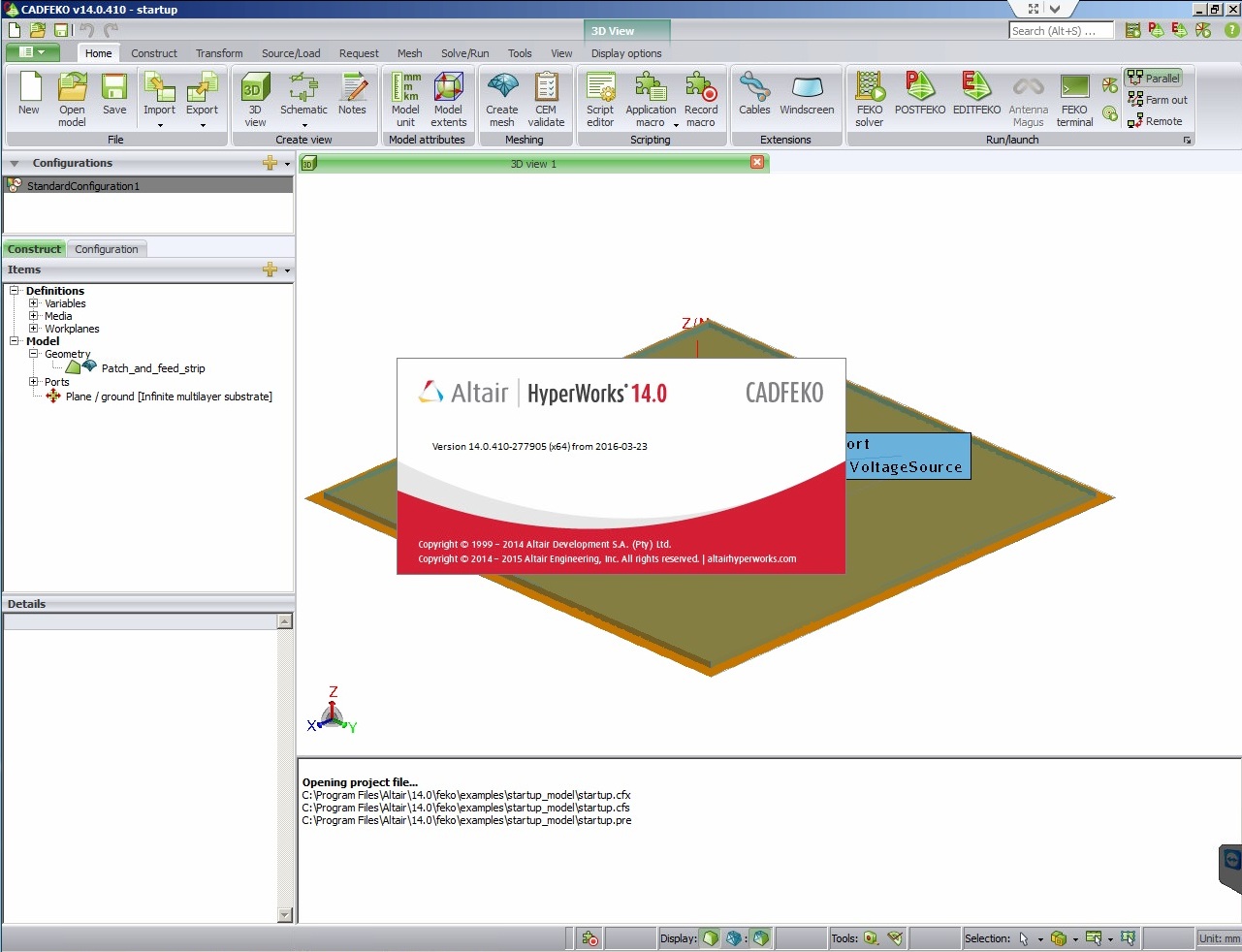Click Record macro
This screenshot has height=952, width=1242.
701,99
